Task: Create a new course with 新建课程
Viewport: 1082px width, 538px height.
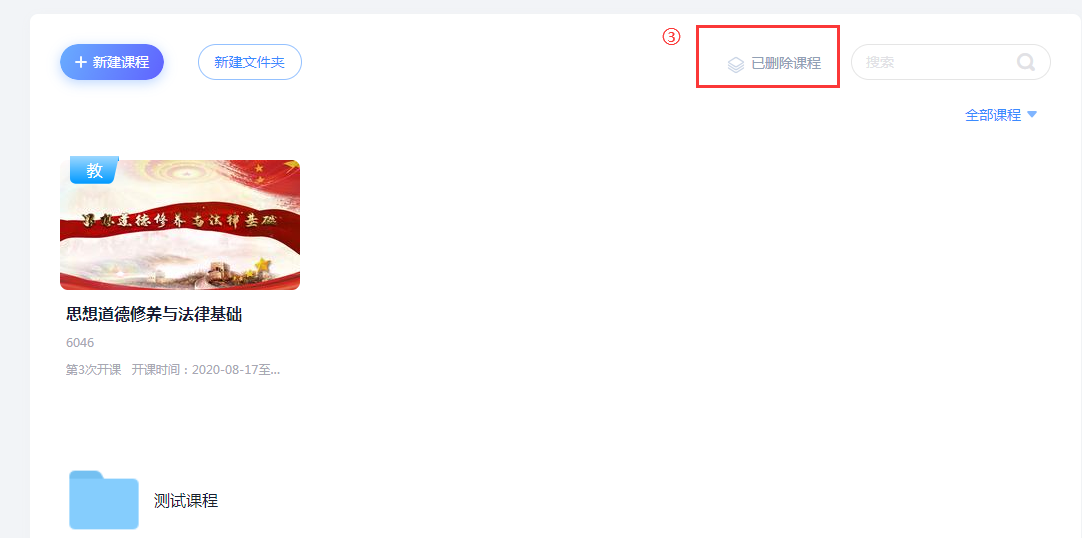Action: point(112,62)
